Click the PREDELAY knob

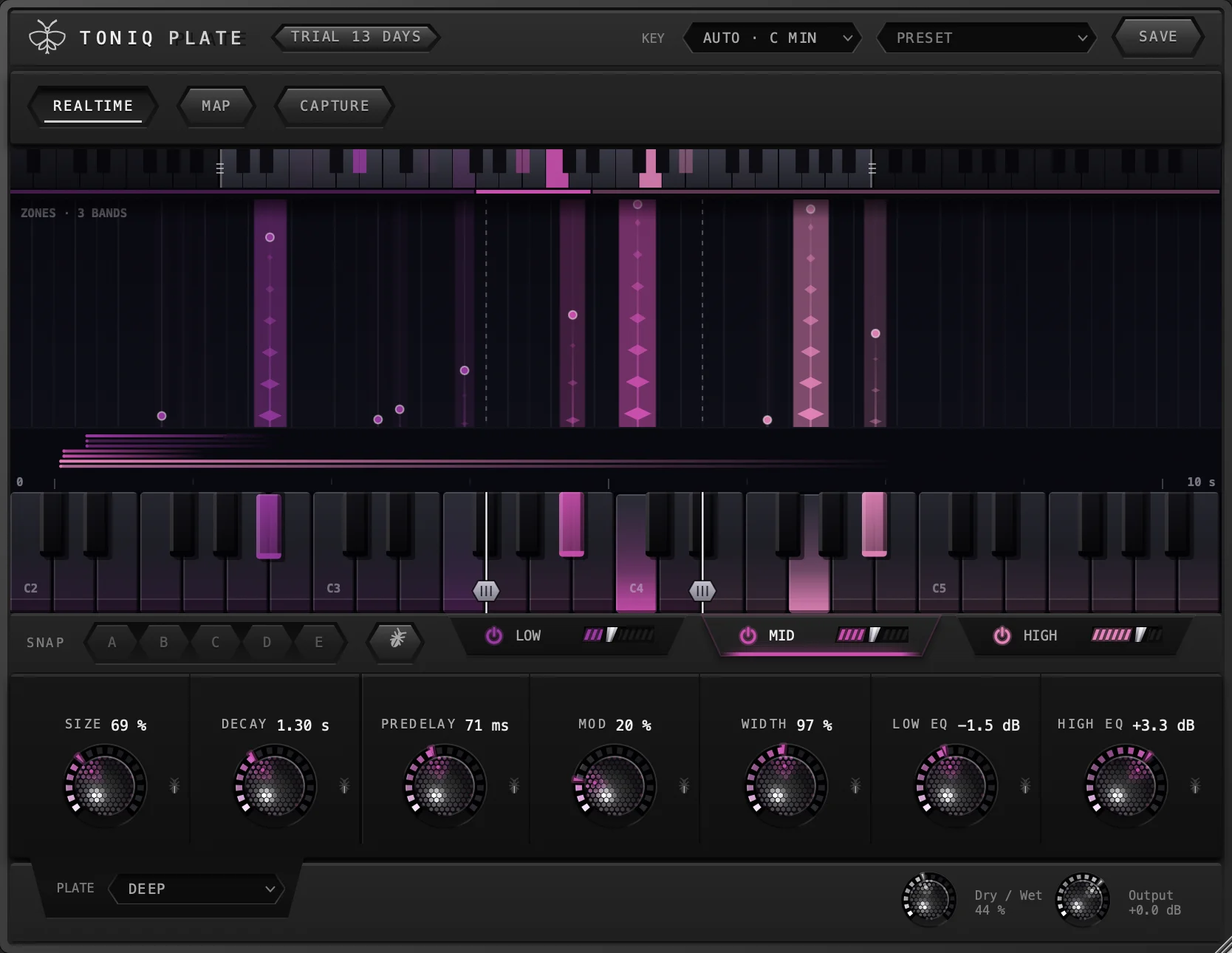pyautogui.click(x=445, y=785)
